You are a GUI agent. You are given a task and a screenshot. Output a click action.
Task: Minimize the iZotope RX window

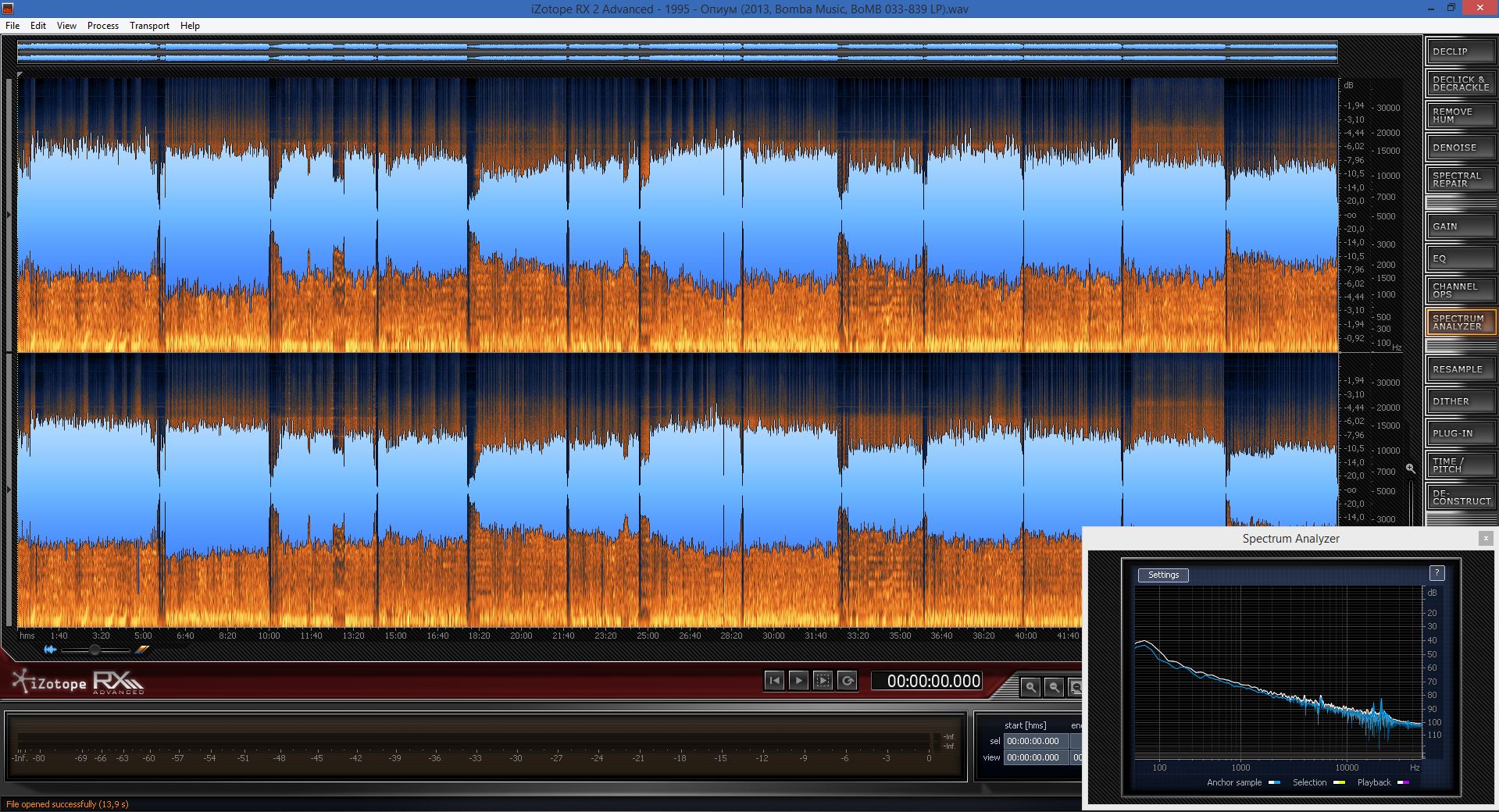pos(1430,9)
